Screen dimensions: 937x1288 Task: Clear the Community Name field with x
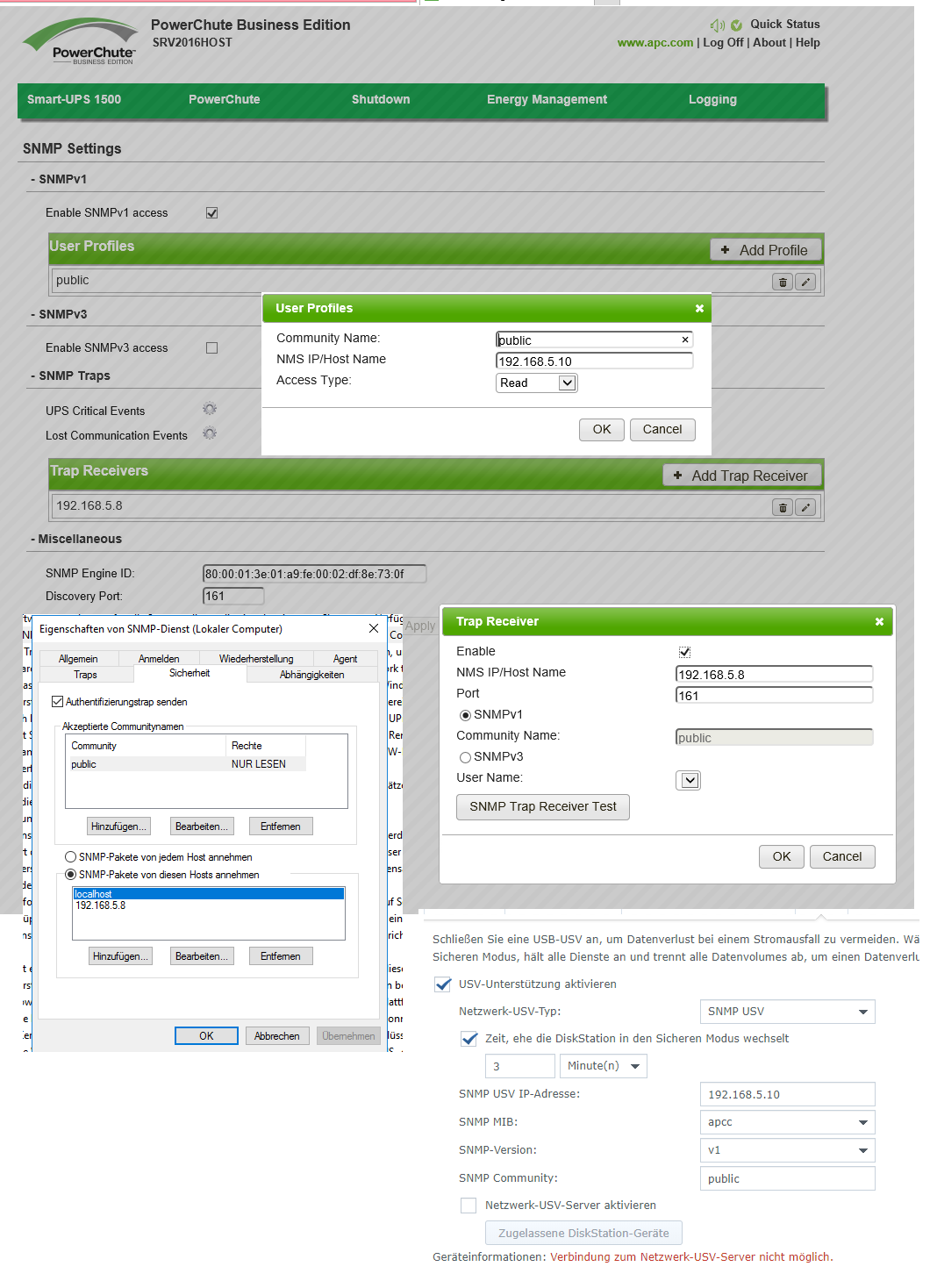coord(685,340)
